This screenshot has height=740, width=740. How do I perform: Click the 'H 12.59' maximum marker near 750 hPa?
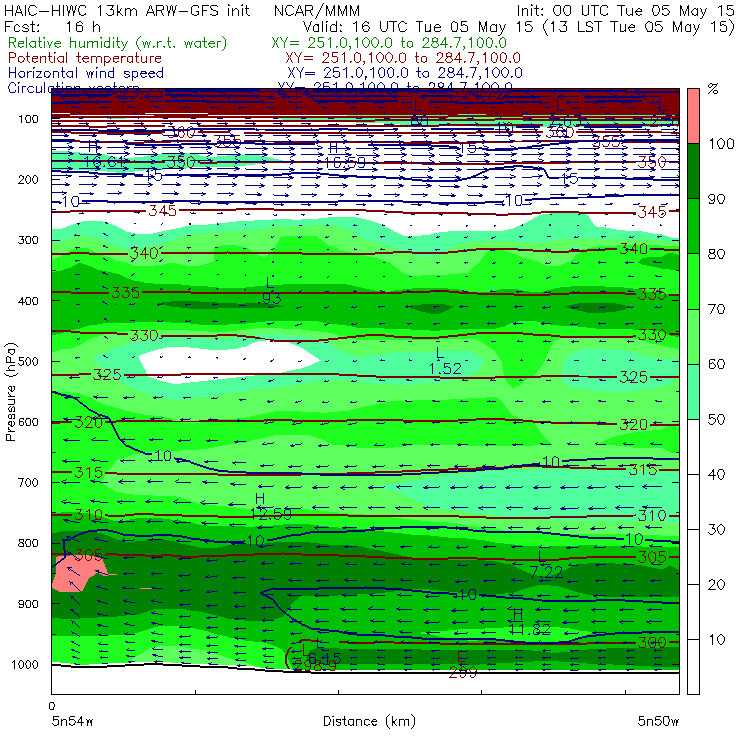pyautogui.click(x=270, y=506)
